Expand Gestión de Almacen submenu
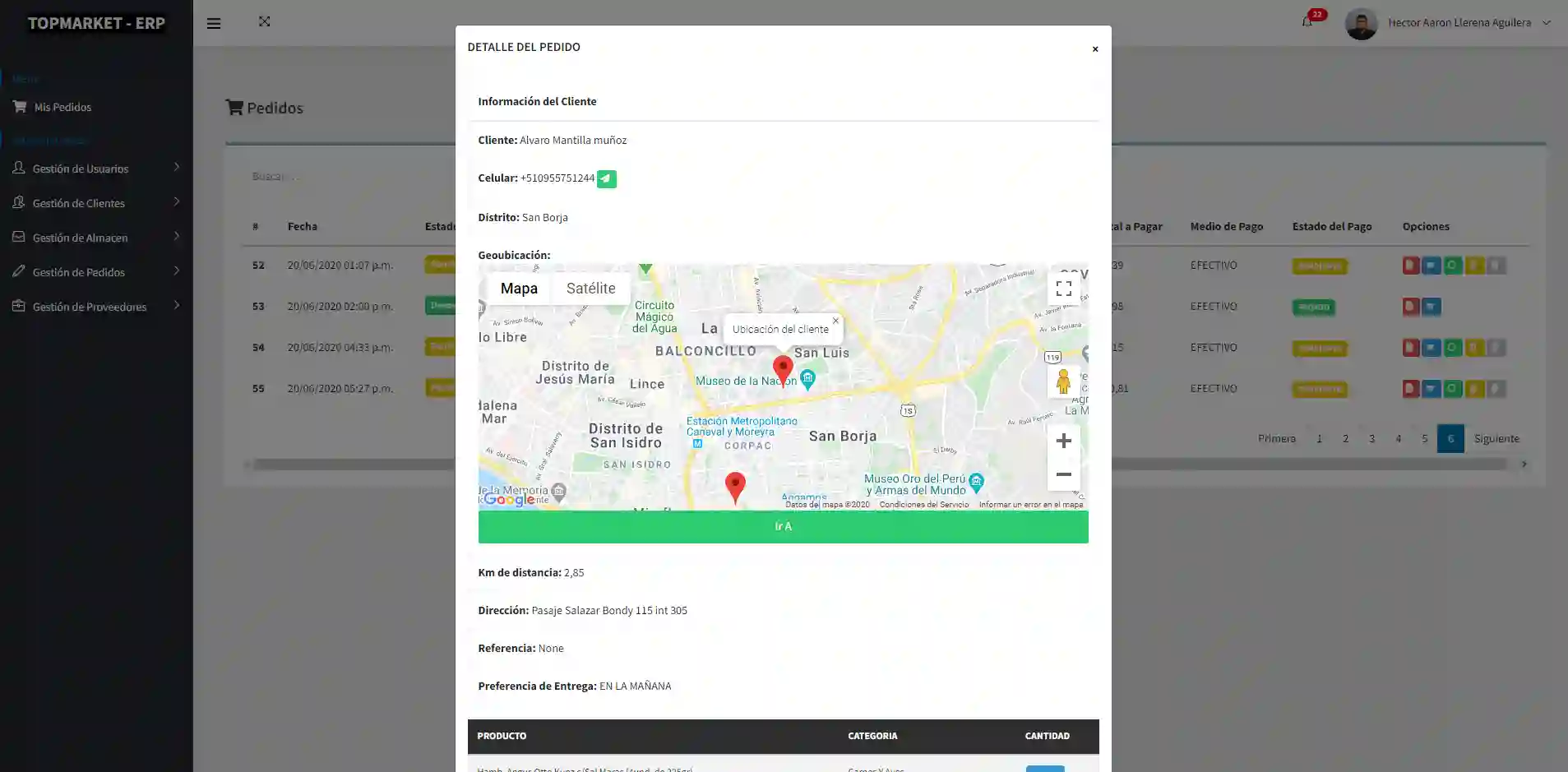Screen dimensions: 1568x772 95,238
